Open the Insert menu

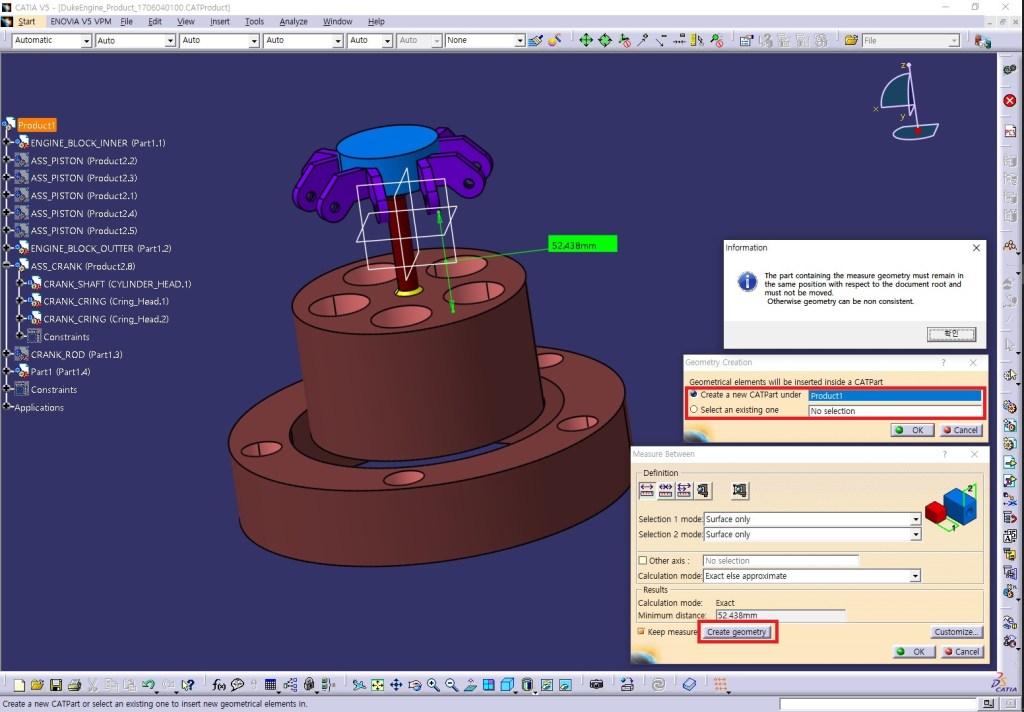(219, 21)
